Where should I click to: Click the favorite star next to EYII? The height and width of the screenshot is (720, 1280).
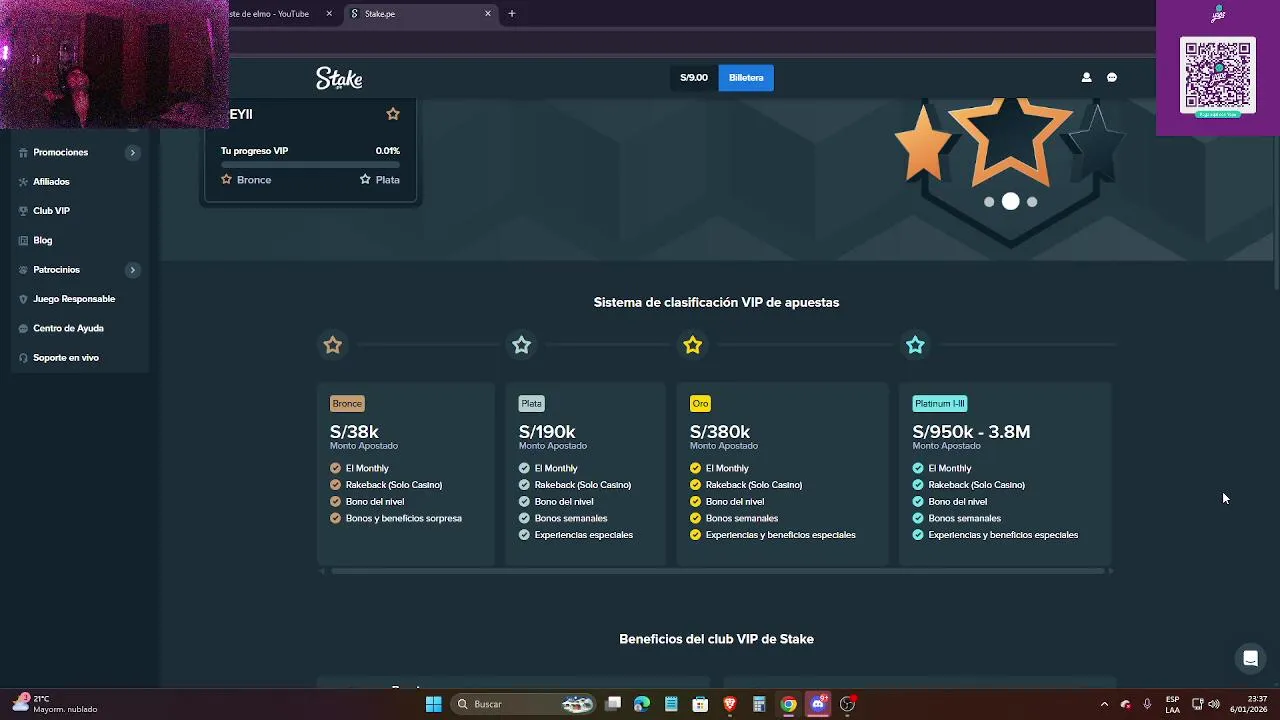[x=393, y=114]
